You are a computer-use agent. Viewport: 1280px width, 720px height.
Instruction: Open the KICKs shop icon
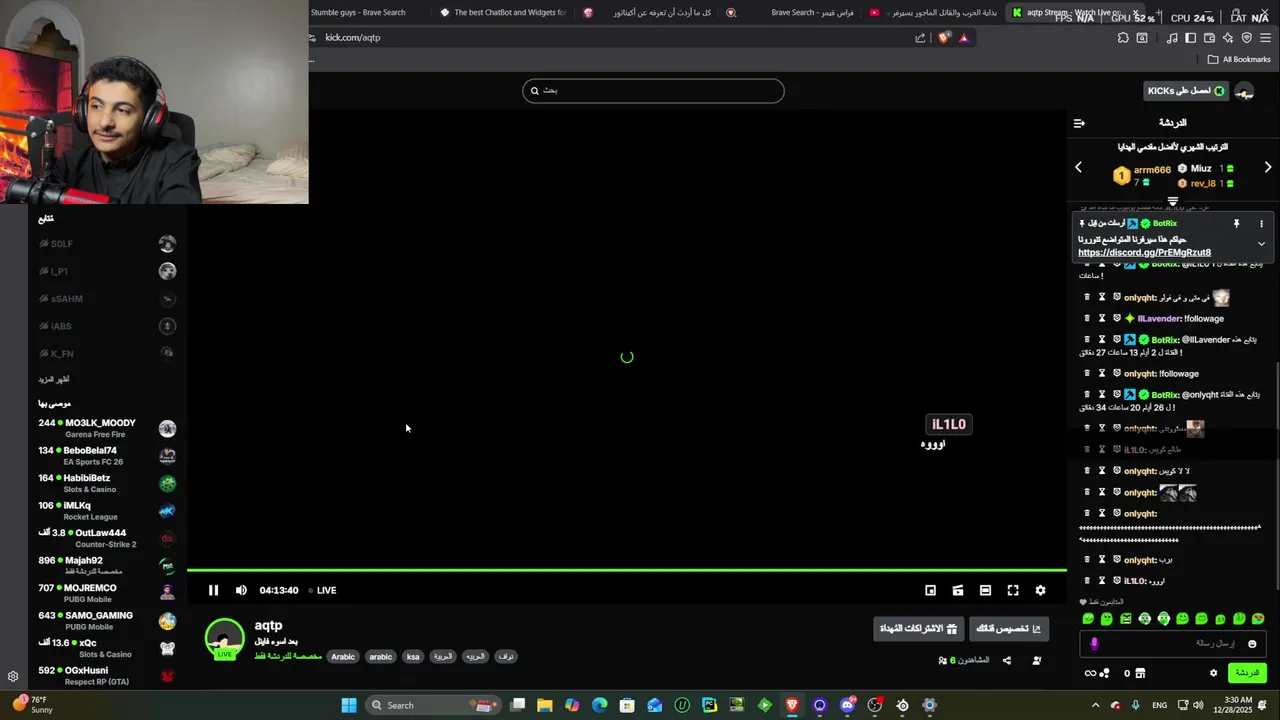coord(1140,673)
